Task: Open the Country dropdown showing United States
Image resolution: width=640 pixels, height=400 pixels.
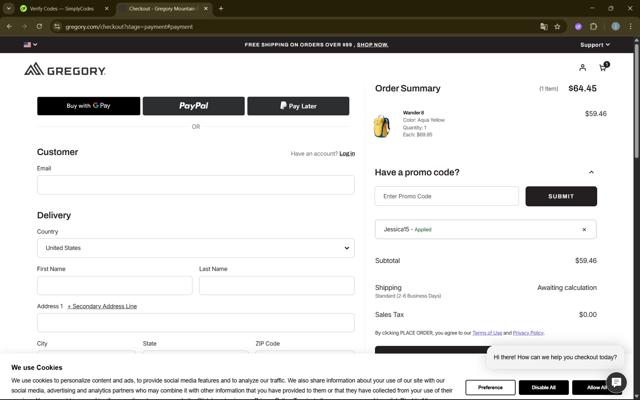Action: [x=196, y=248]
